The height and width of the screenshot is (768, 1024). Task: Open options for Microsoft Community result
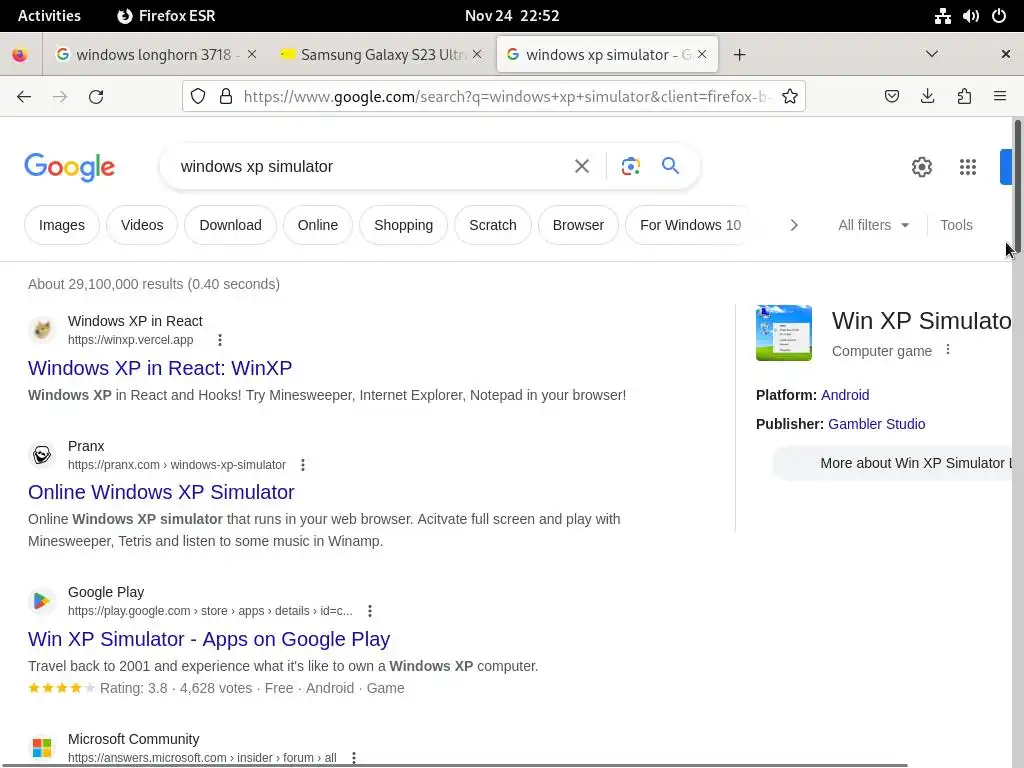pyautogui.click(x=354, y=758)
